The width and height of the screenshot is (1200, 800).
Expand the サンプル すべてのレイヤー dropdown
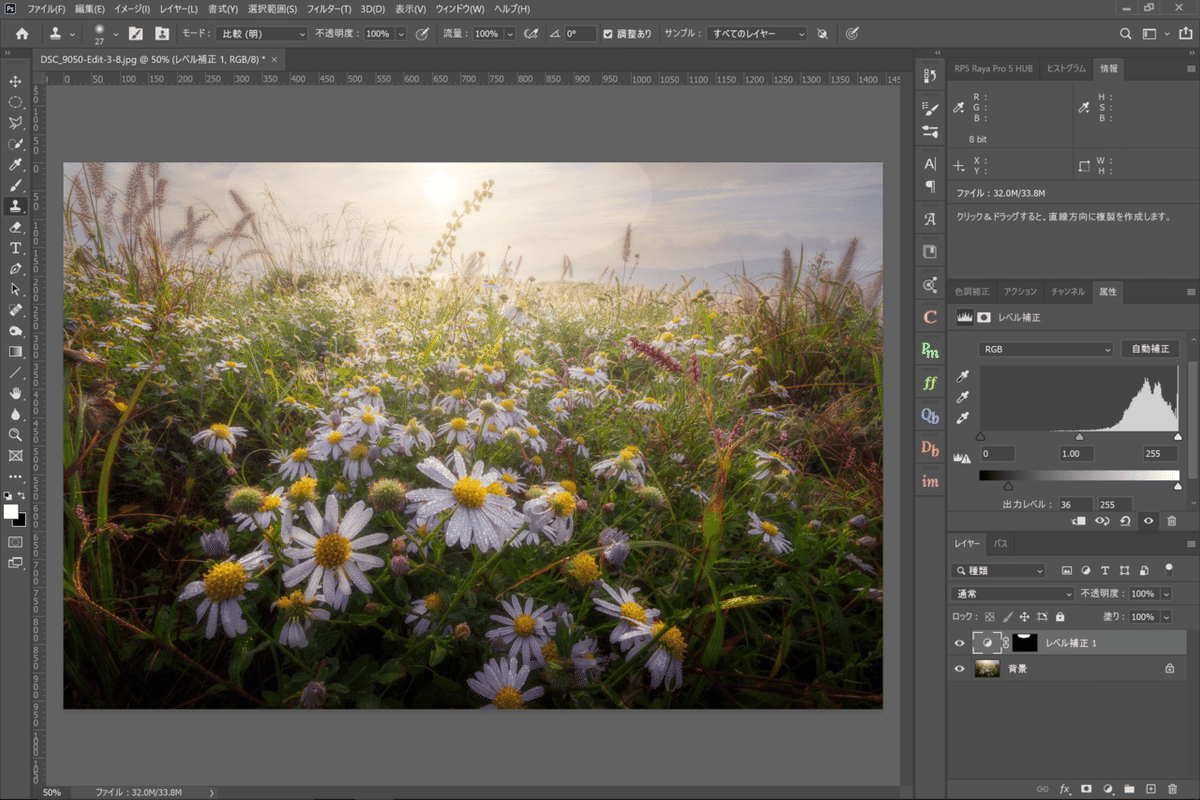[756, 34]
